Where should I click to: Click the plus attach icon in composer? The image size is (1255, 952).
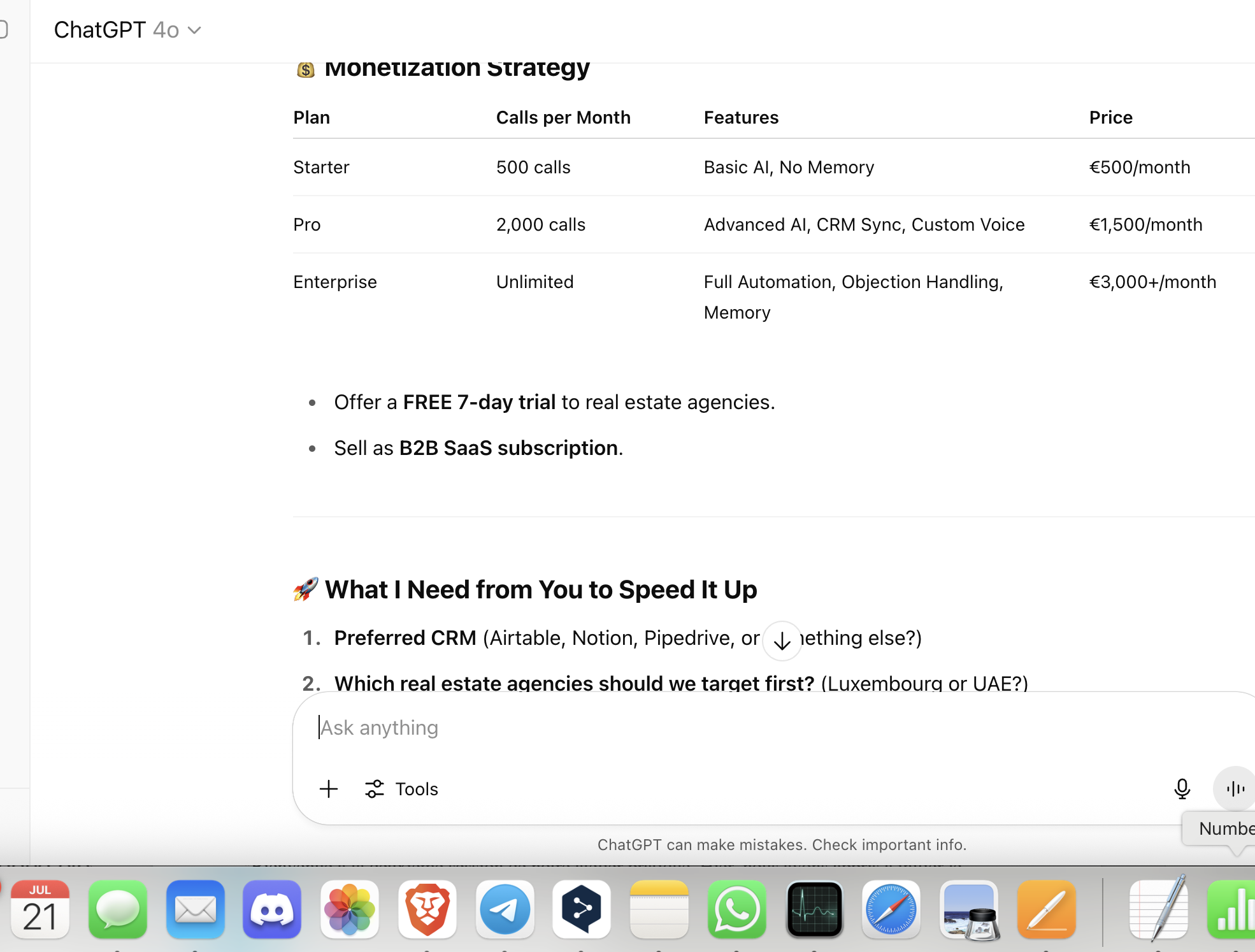click(x=329, y=789)
